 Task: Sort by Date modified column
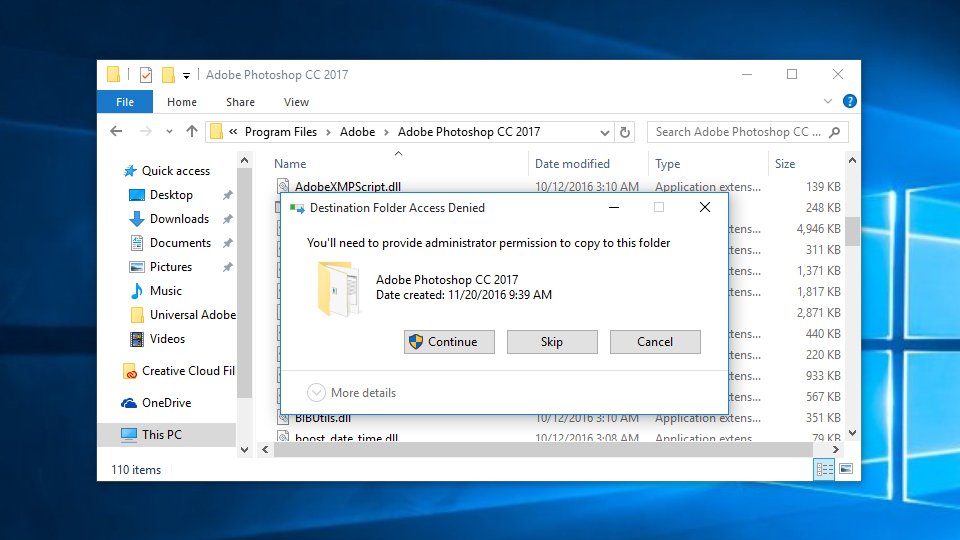572,163
